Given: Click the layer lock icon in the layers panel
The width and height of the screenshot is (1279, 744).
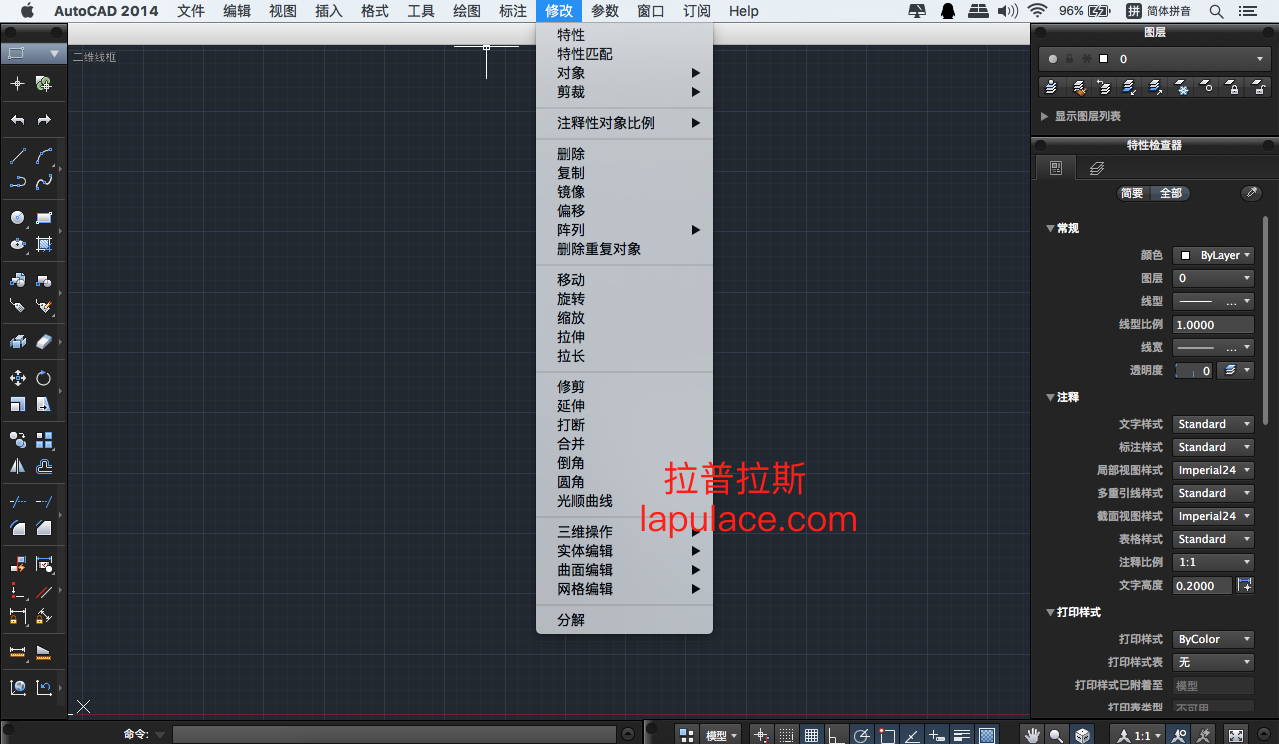Looking at the screenshot, I should pos(1233,87).
